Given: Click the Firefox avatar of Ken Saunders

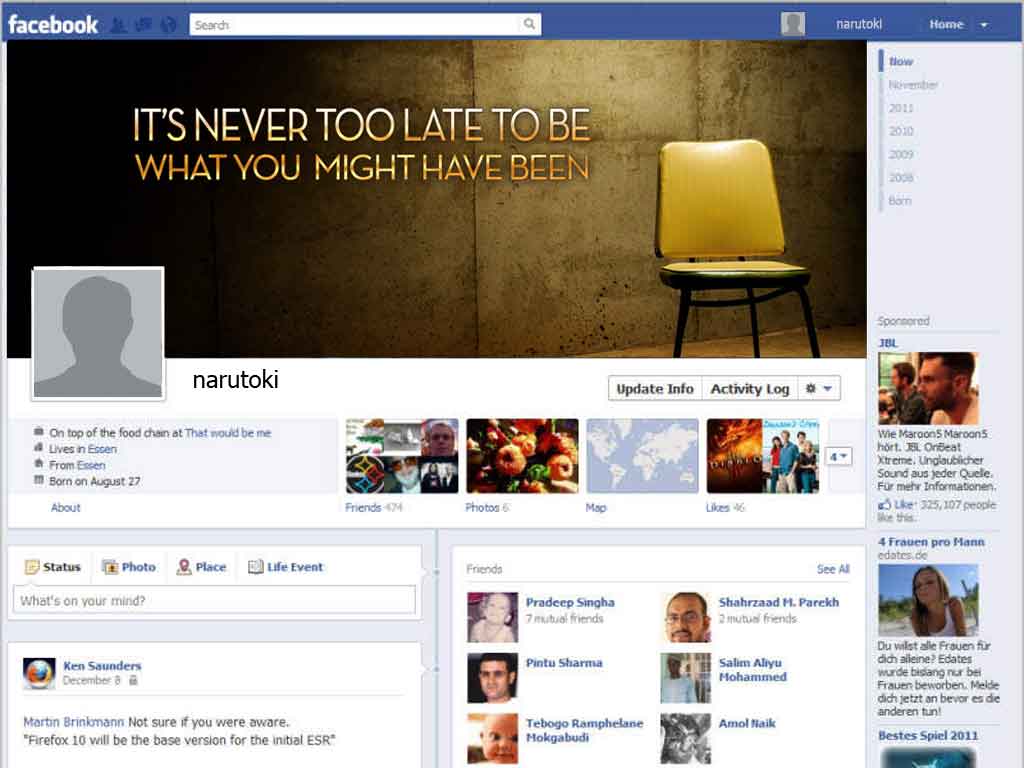Looking at the screenshot, I should point(39,673).
